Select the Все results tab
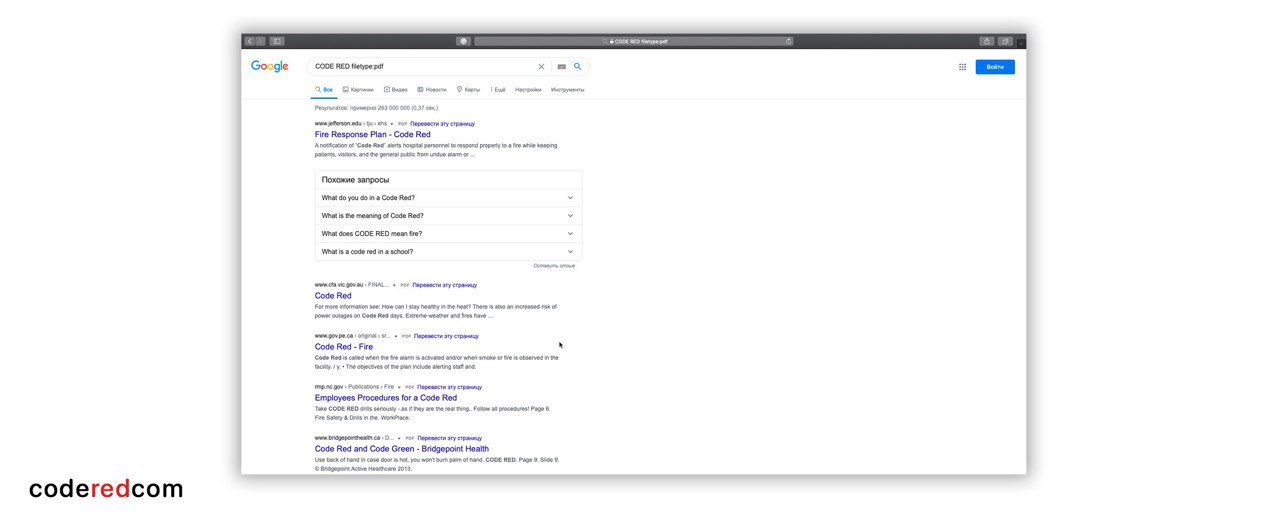Screen dimensions: 1280x512 point(323,90)
